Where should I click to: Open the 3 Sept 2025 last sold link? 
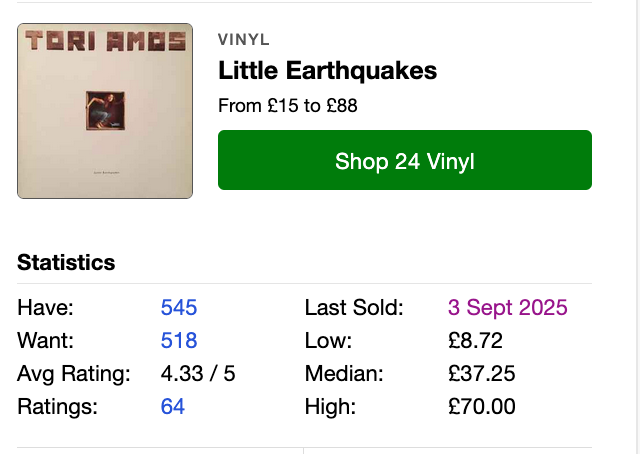click(507, 307)
